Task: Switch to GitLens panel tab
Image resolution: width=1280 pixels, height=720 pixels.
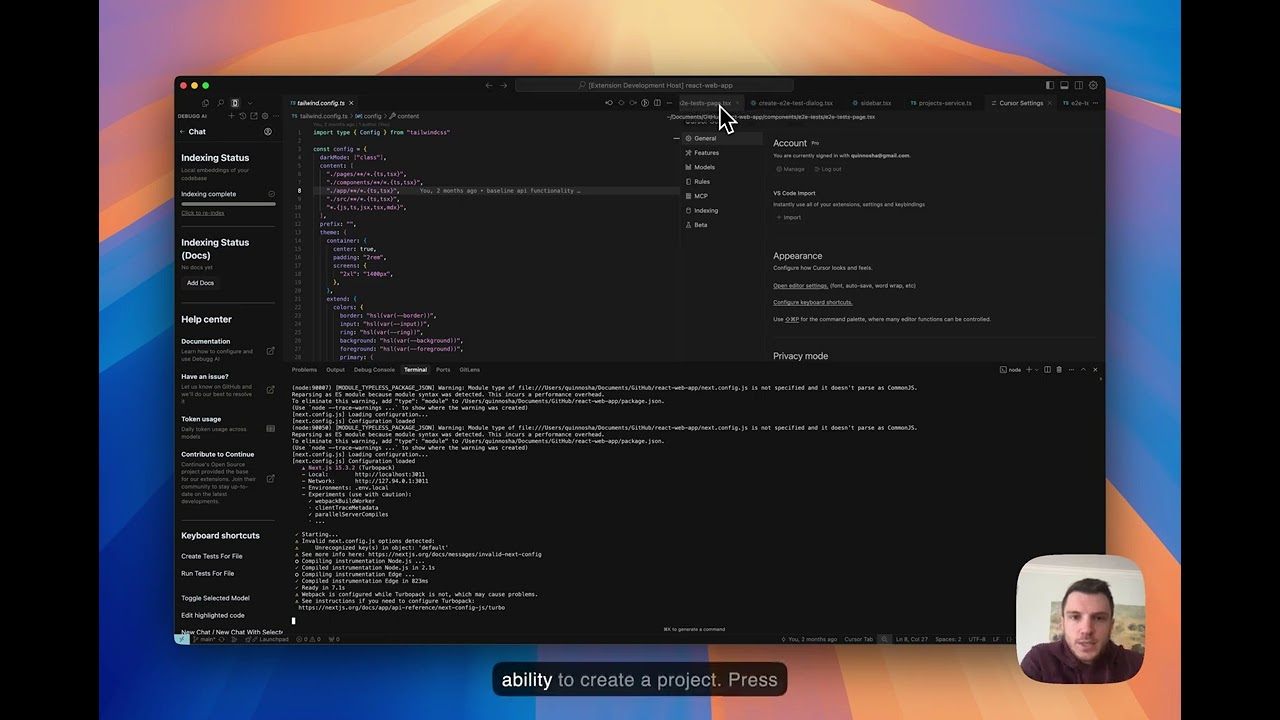Action: 469,370
